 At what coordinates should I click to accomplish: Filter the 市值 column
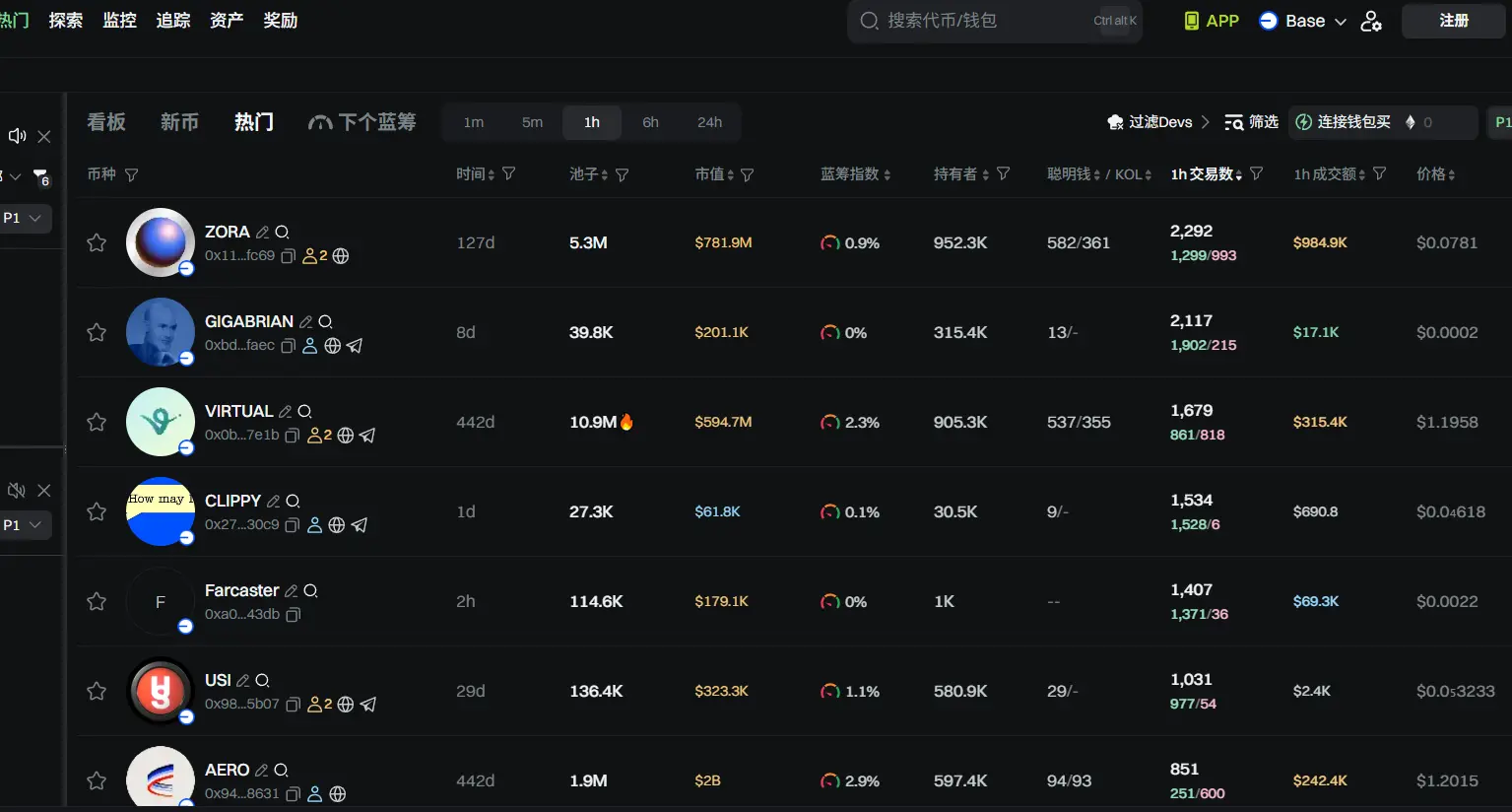pyautogui.click(x=748, y=174)
